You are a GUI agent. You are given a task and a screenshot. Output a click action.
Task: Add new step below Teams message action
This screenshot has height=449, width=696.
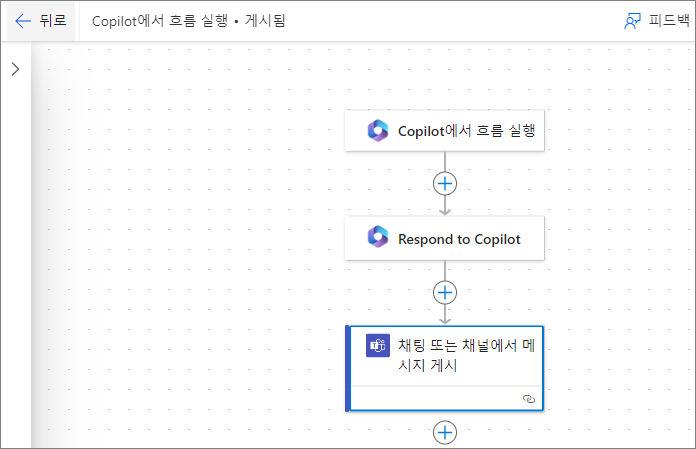445,433
